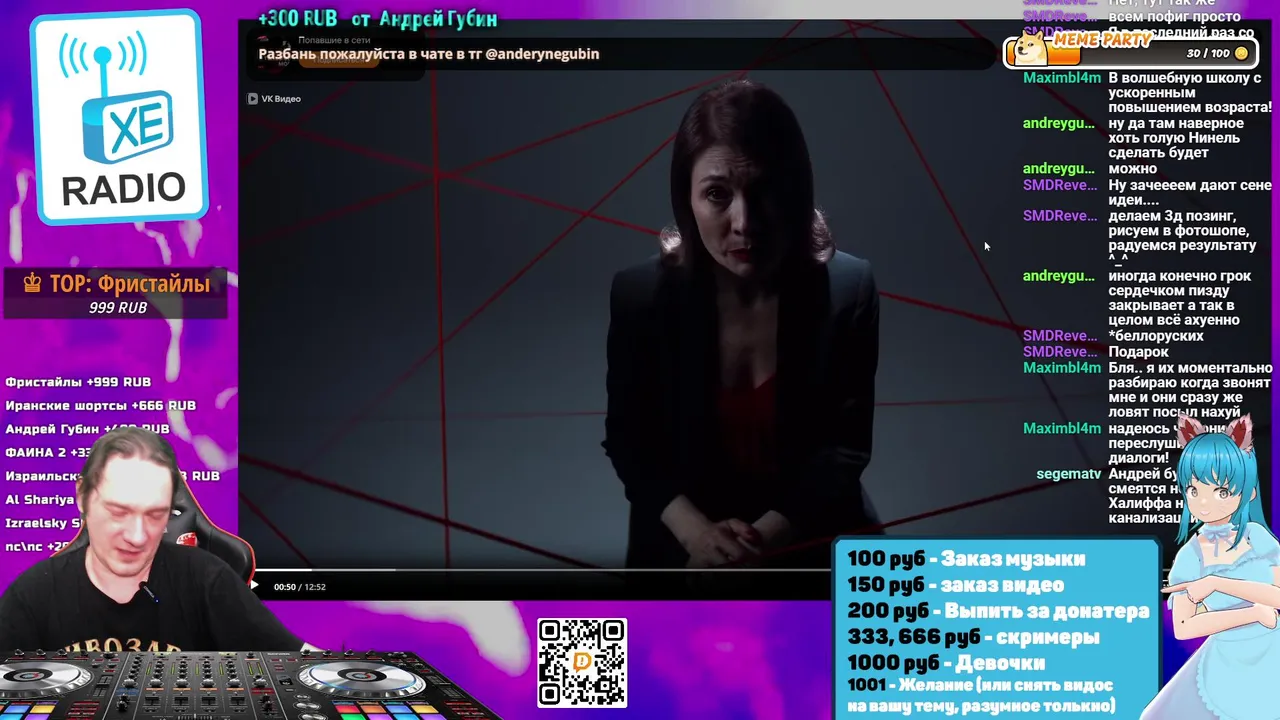Click 'Попавшие в сети' video title
Screen dimensions: 1280x720
[x=334, y=40]
